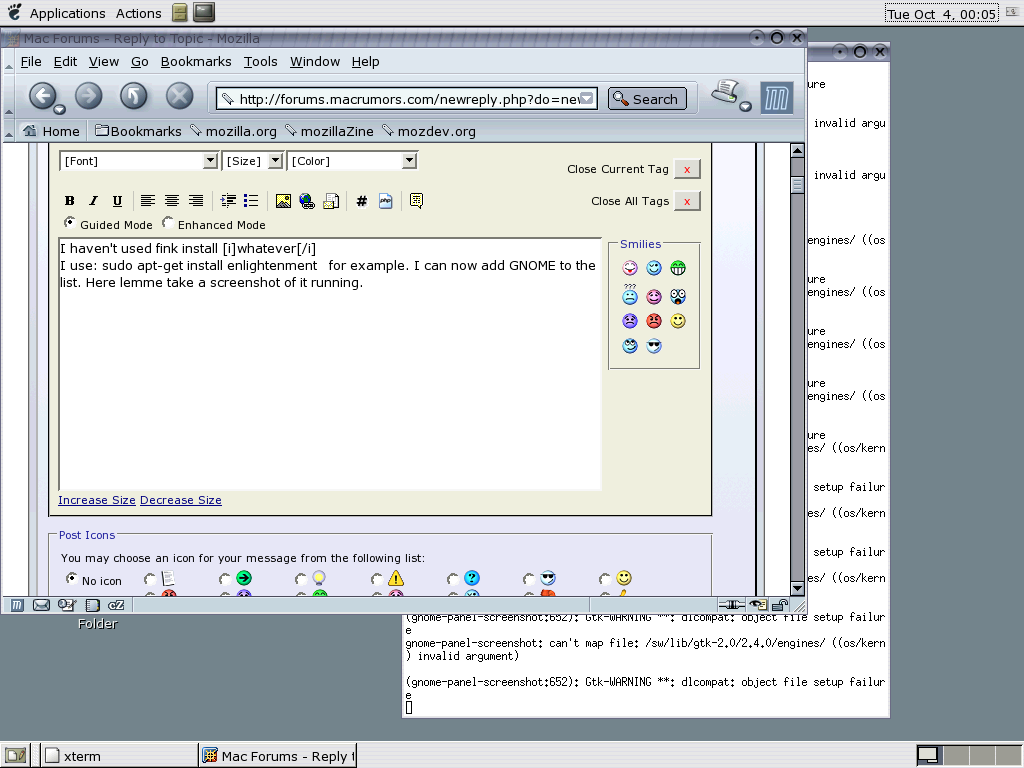Open the mozillaZine bookmark link
The width and height of the screenshot is (1024, 768).
(x=330, y=131)
